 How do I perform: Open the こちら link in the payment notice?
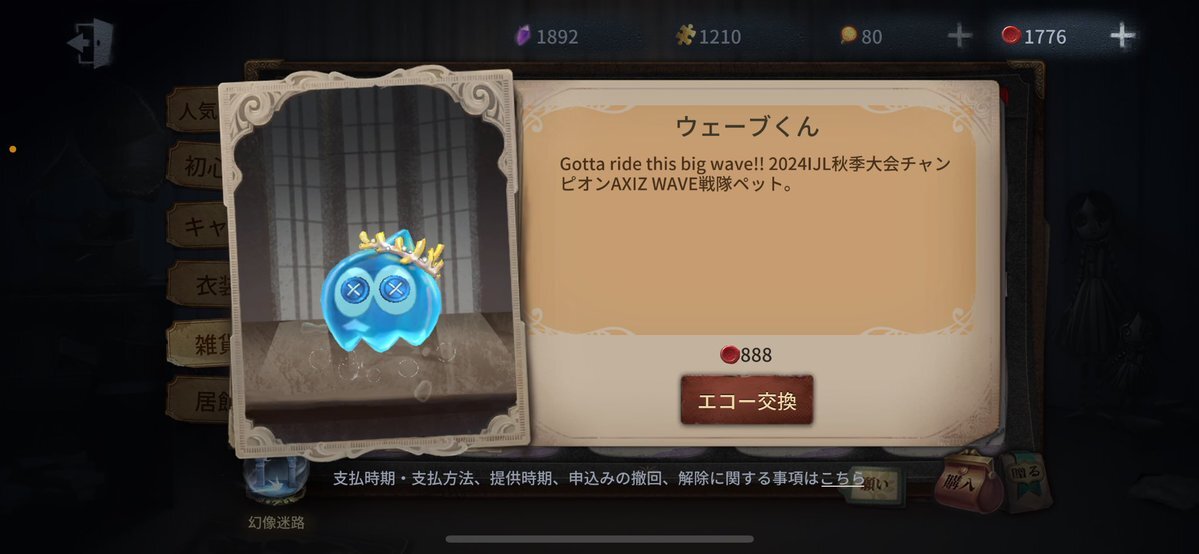tap(843, 478)
